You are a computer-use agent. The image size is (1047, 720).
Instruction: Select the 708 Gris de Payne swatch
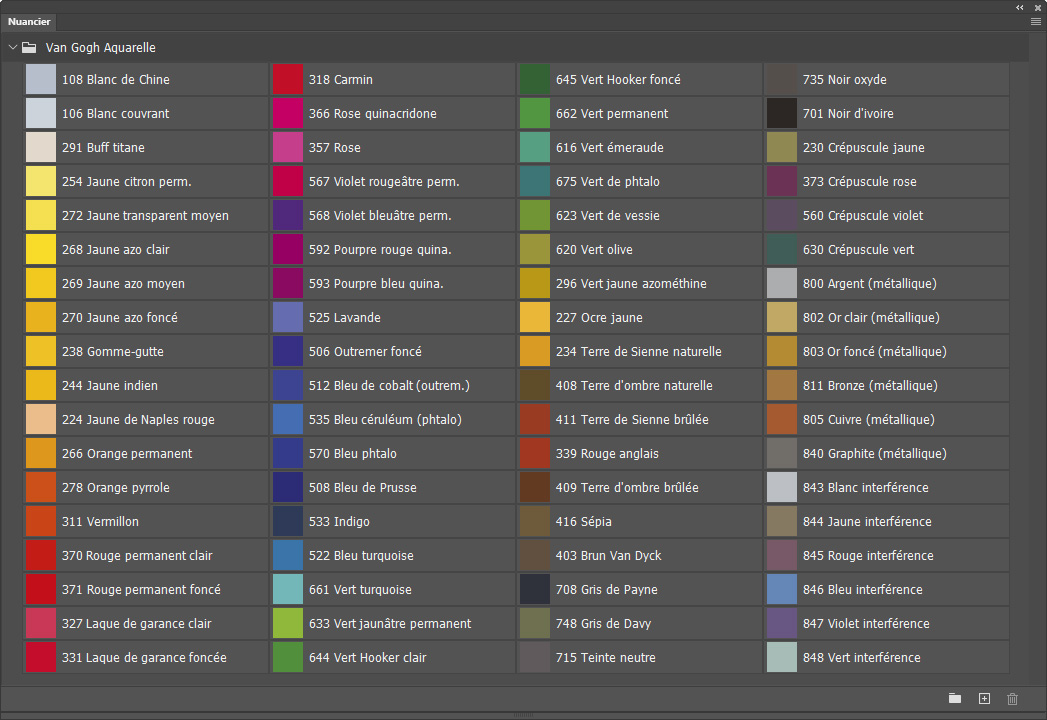(535, 589)
